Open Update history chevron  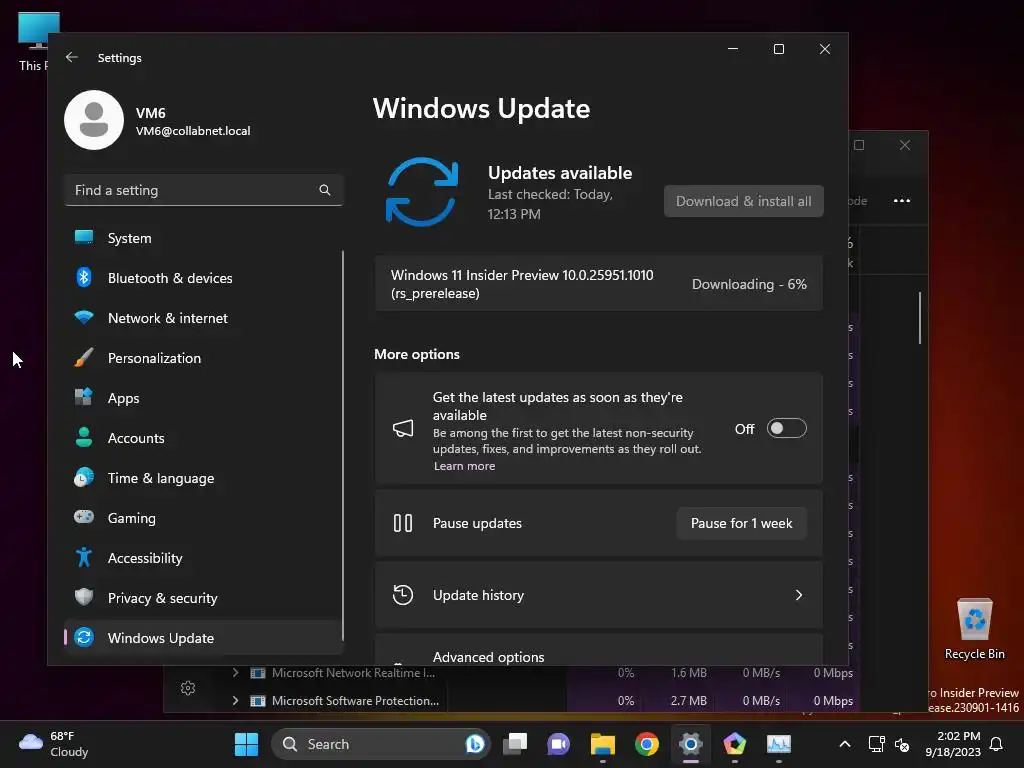tap(799, 595)
